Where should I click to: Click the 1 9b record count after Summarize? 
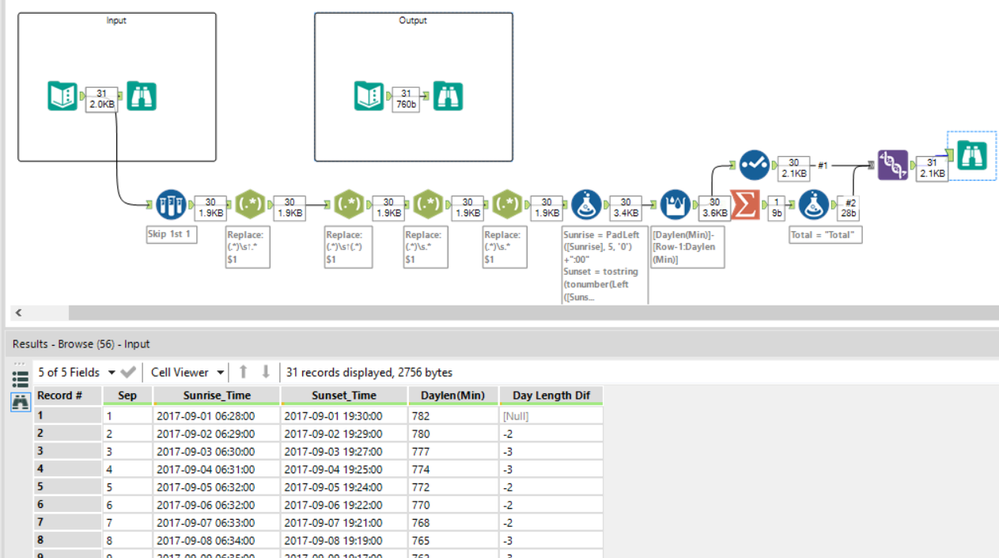coord(777,208)
